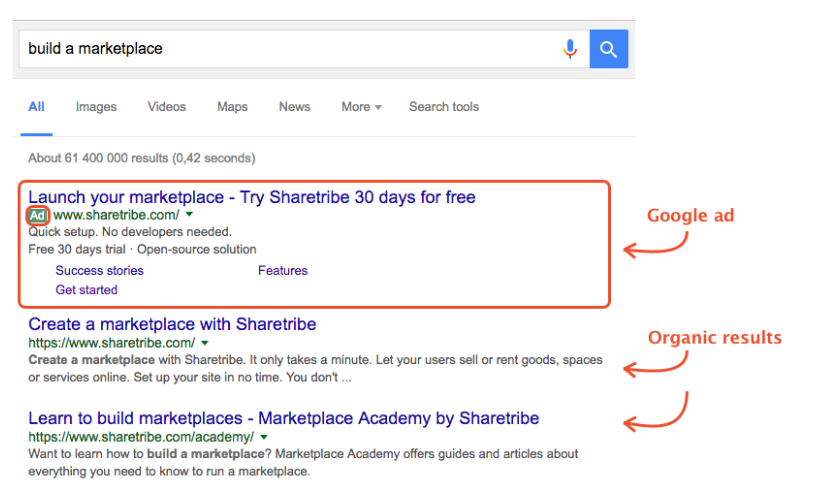817x495 pixels.
Task: Expand the More dropdown menu
Action: [x=361, y=107]
